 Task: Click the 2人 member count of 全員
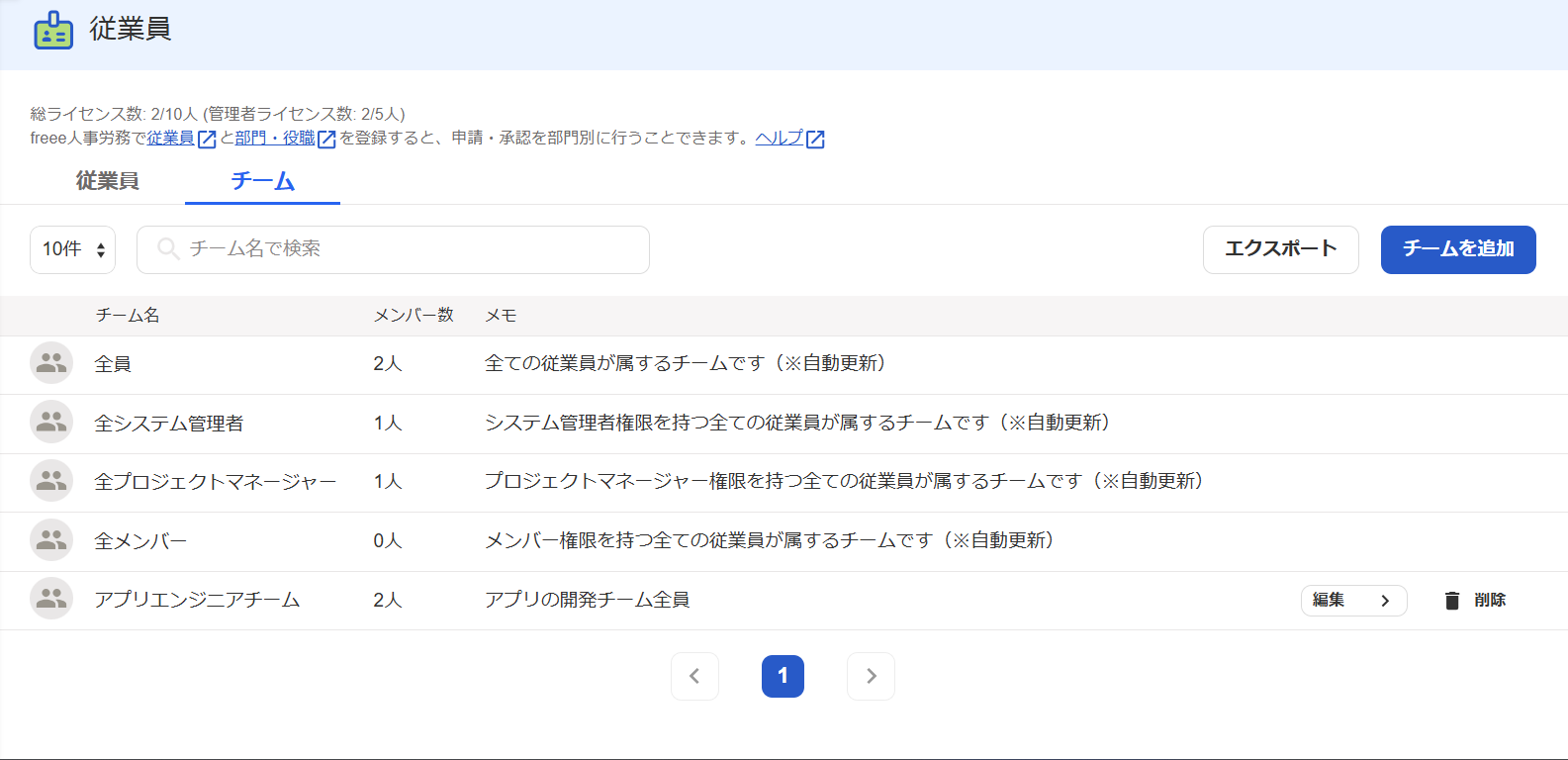coord(388,364)
